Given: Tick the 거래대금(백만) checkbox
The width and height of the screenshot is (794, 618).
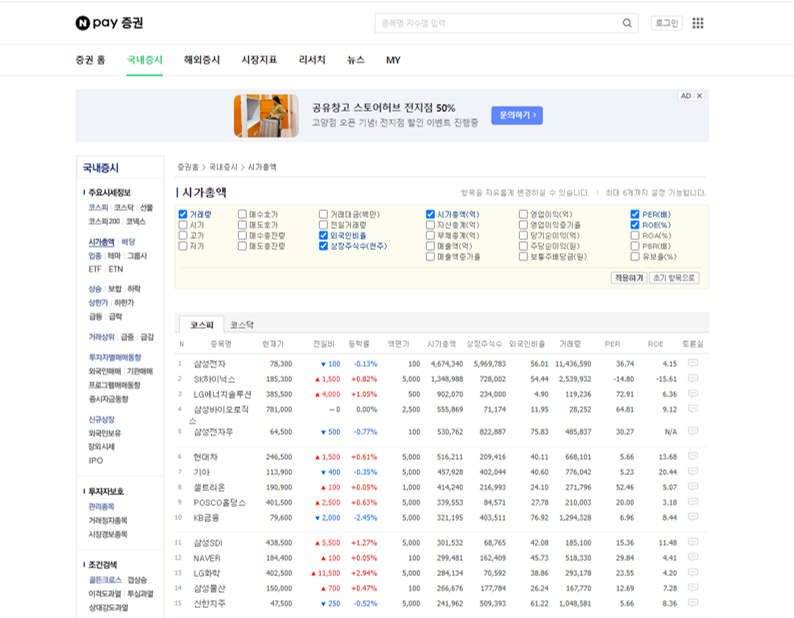Looking at the screenshot, I should coord(323,214).
